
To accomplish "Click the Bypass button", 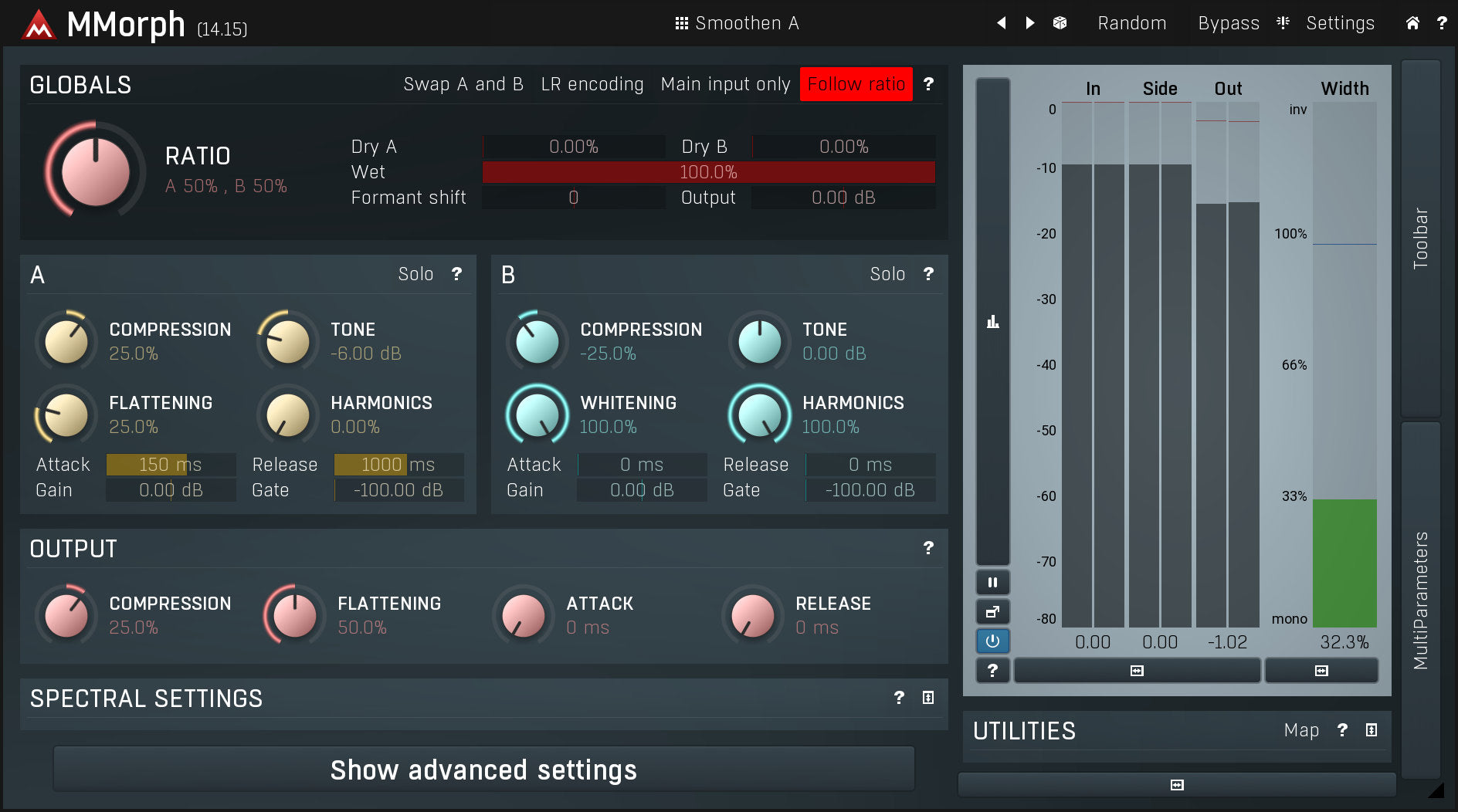I will (1228, 23).
